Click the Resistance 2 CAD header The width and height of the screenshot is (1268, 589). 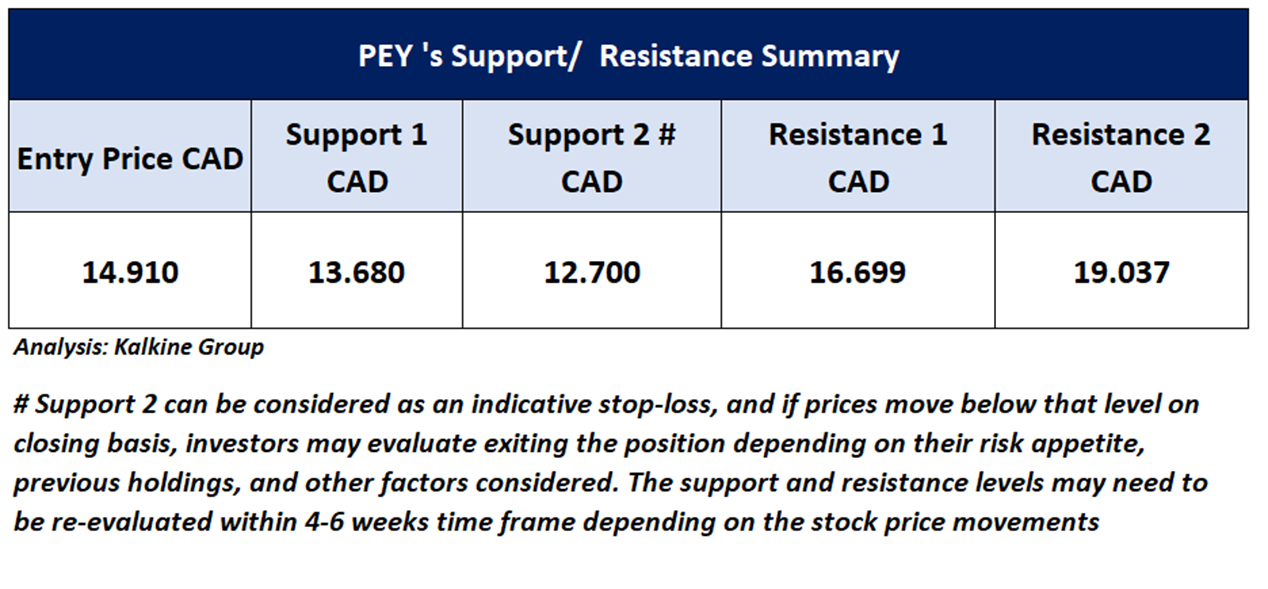click(x=1121, y=156)
